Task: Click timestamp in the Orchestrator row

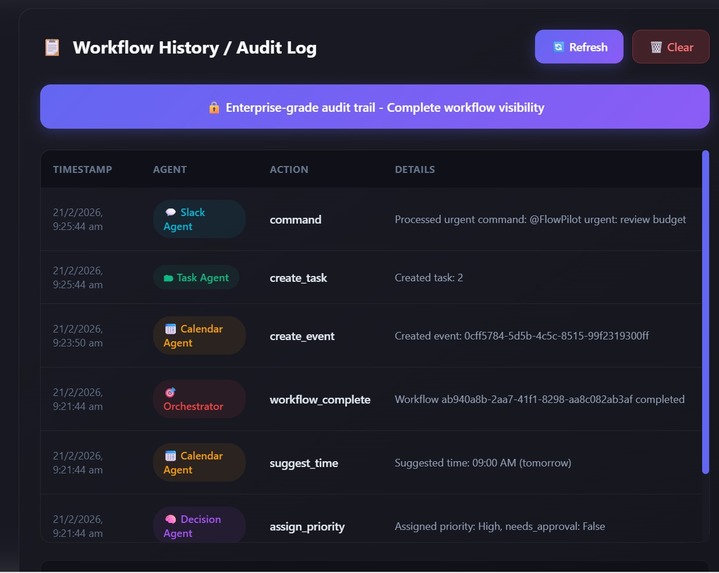Action: point(78,399)
